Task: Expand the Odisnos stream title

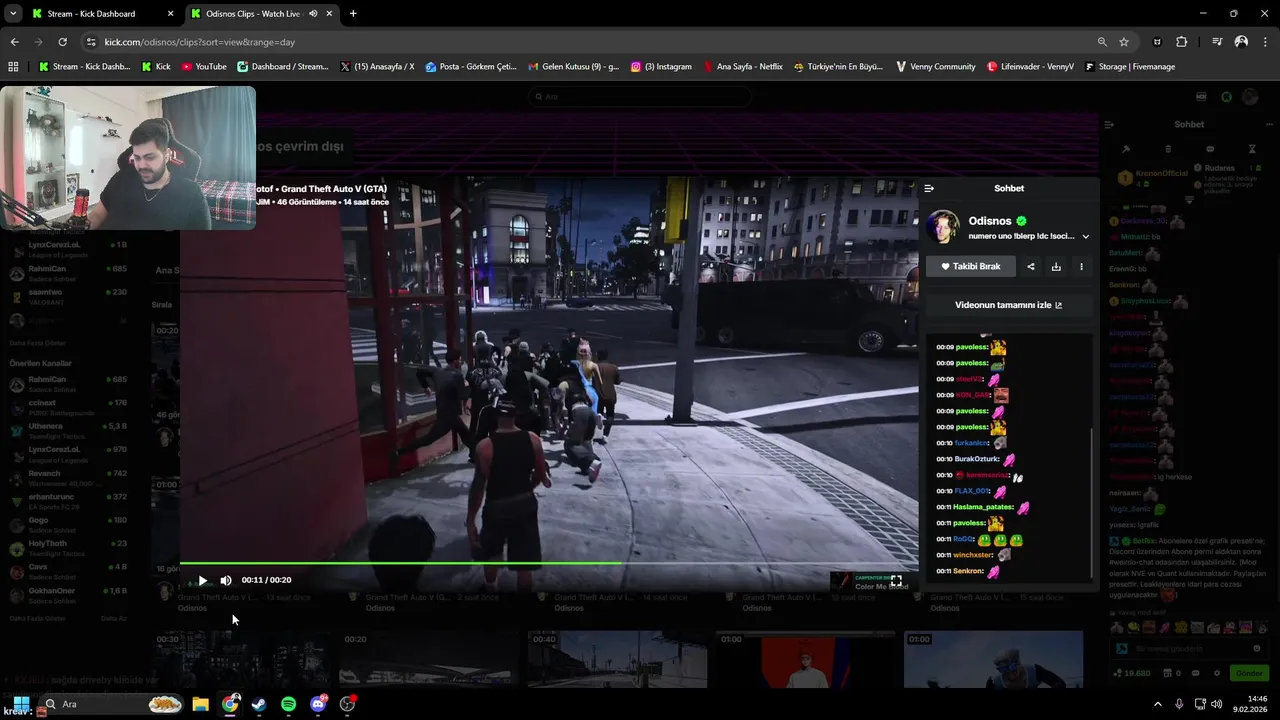Action: [x=1085, y=237]
